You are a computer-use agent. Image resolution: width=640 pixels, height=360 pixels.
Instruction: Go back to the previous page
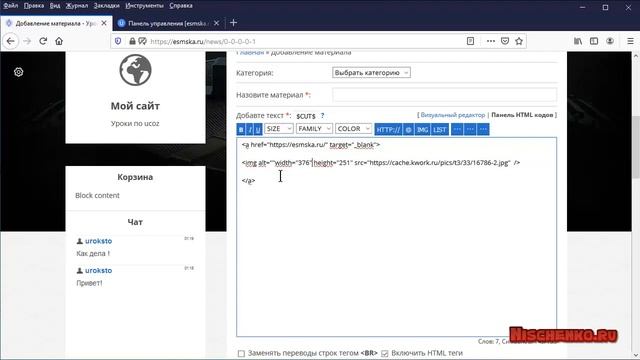tap(11, 41)
